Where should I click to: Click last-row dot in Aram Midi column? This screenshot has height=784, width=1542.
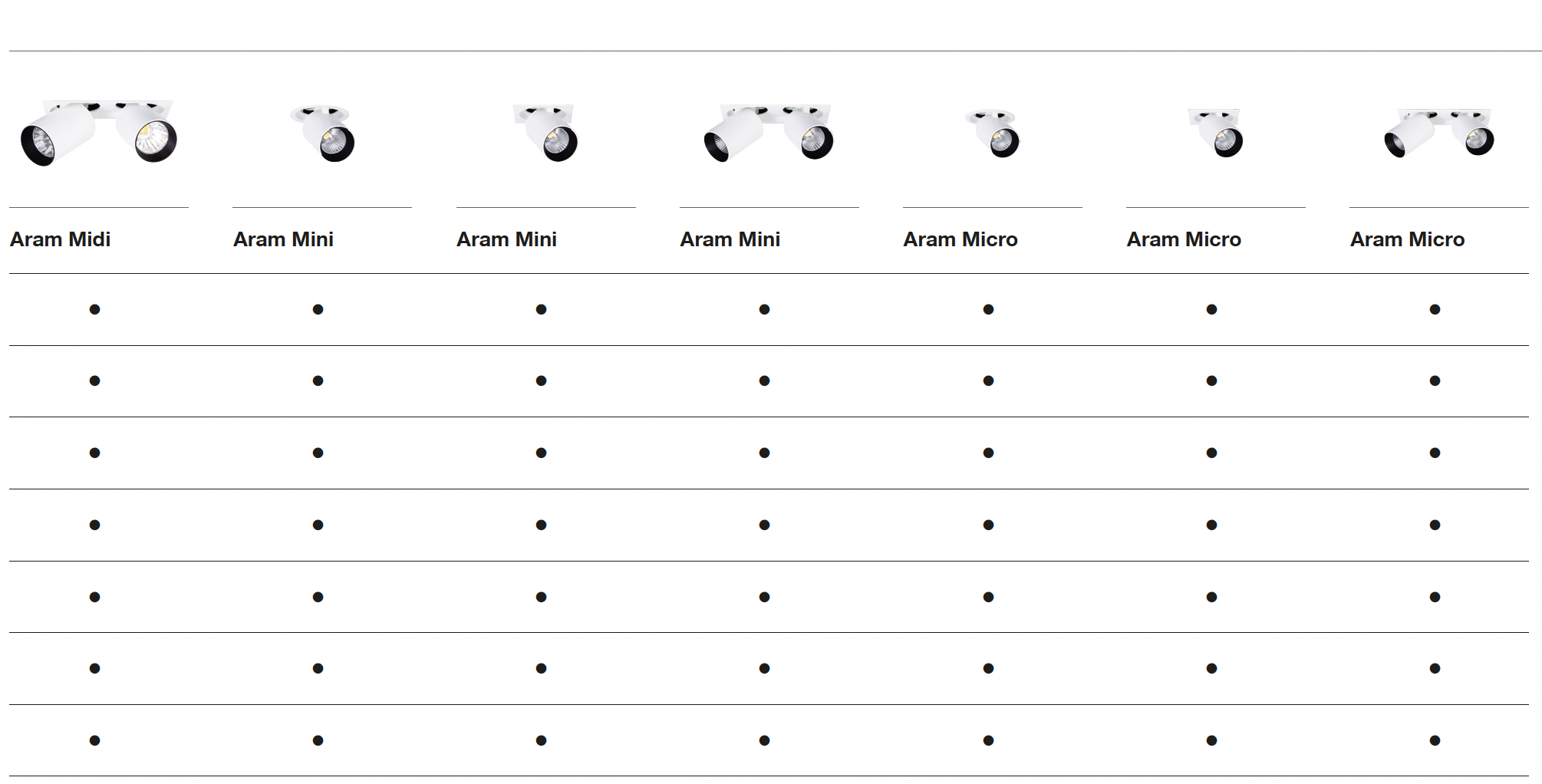click(x=94, y=740)
